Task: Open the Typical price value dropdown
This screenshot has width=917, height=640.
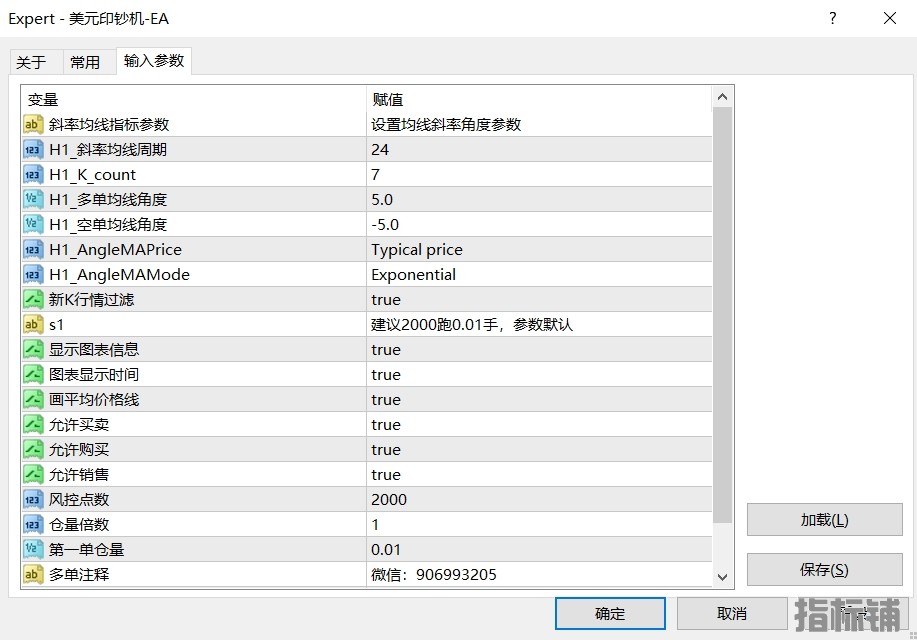Action: 539,250
